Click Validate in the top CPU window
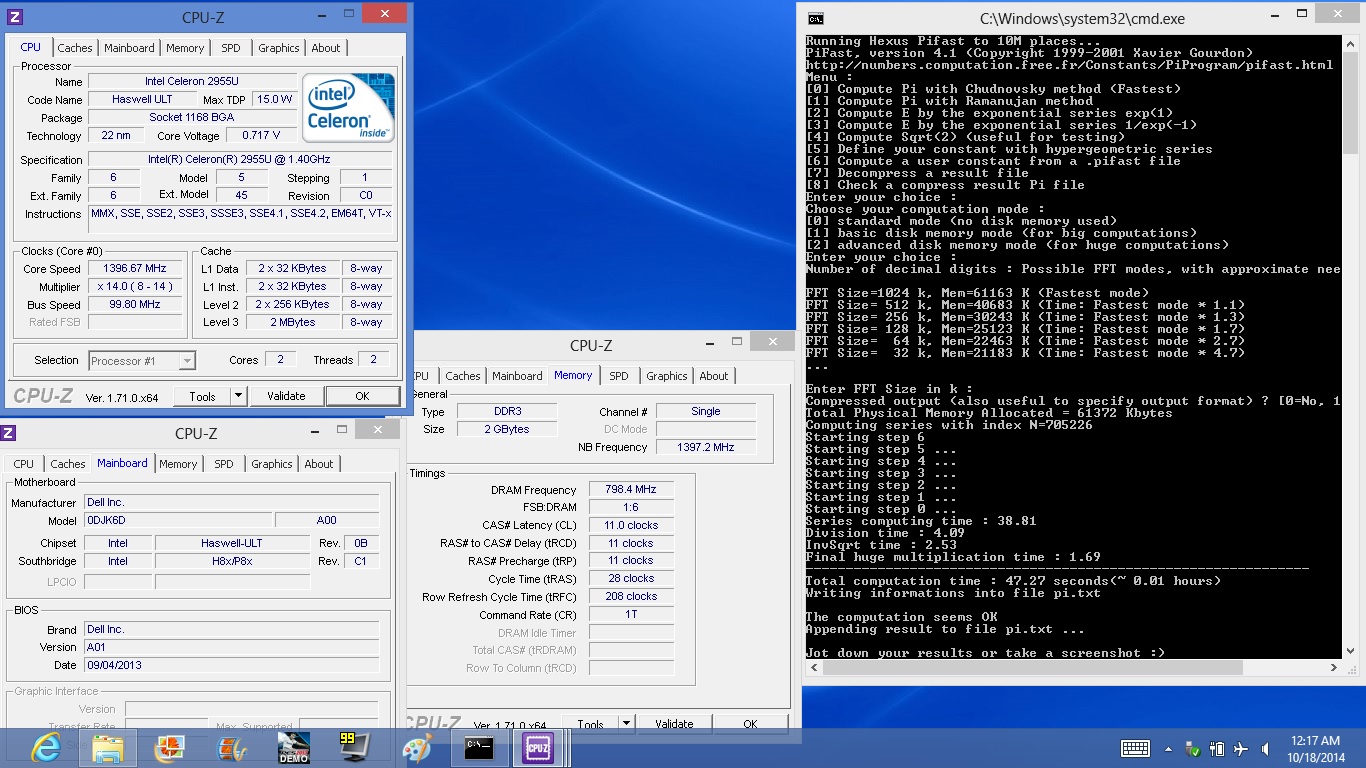This screenshot has height=768, width=1366. [x=286, y=396]
